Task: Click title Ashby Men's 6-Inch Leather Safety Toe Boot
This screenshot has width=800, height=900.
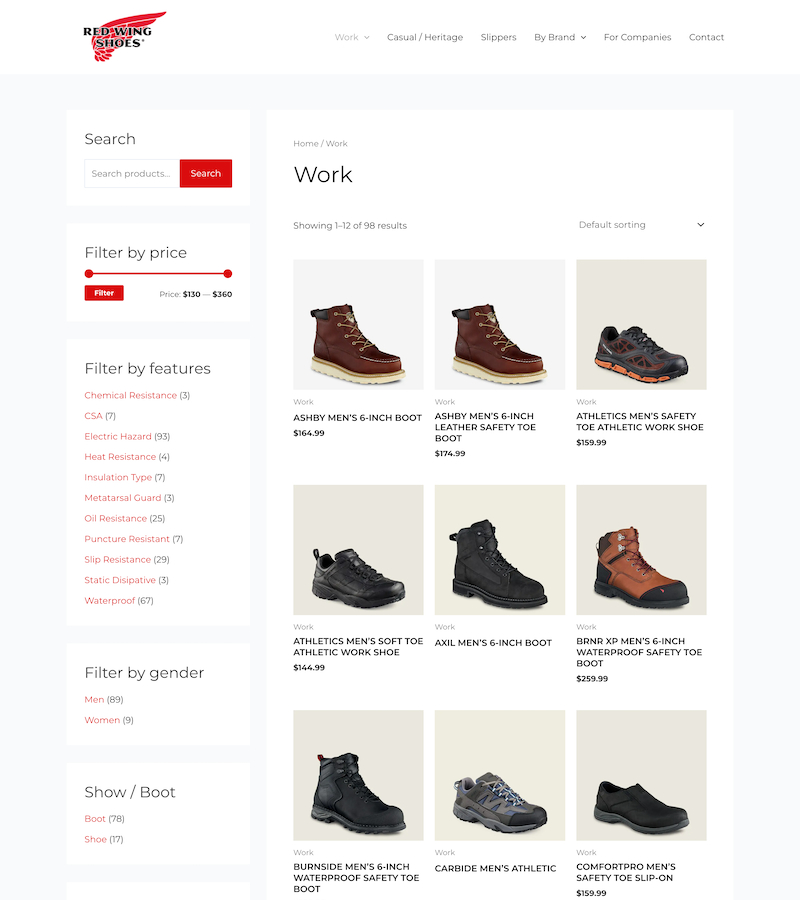Action: [x=485, y=427]
